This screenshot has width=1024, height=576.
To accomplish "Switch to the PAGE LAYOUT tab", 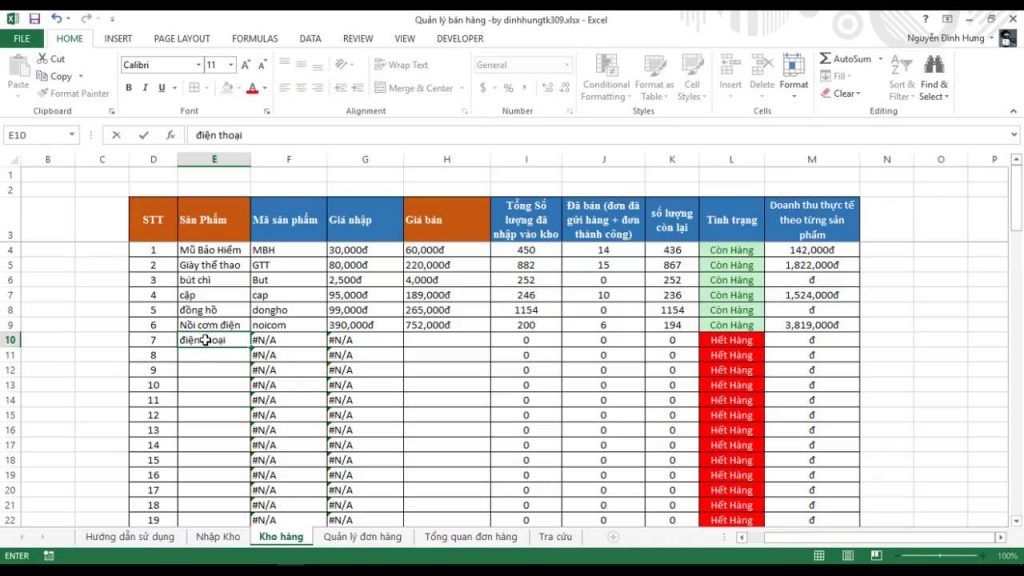I will point(182,39).
